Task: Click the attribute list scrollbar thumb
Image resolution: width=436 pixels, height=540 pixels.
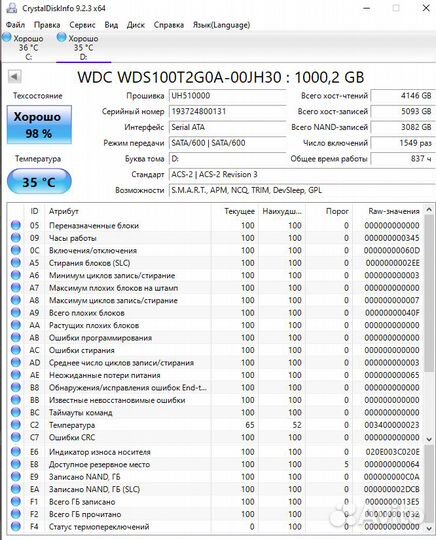Action: tap(429, 293)
